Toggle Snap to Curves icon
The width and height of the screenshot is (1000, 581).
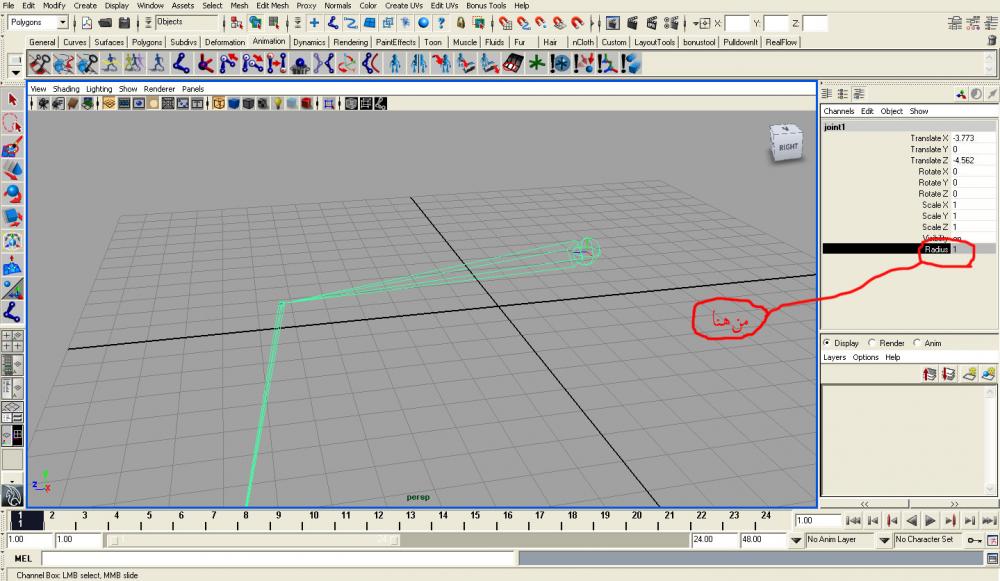tap(524, 23)
